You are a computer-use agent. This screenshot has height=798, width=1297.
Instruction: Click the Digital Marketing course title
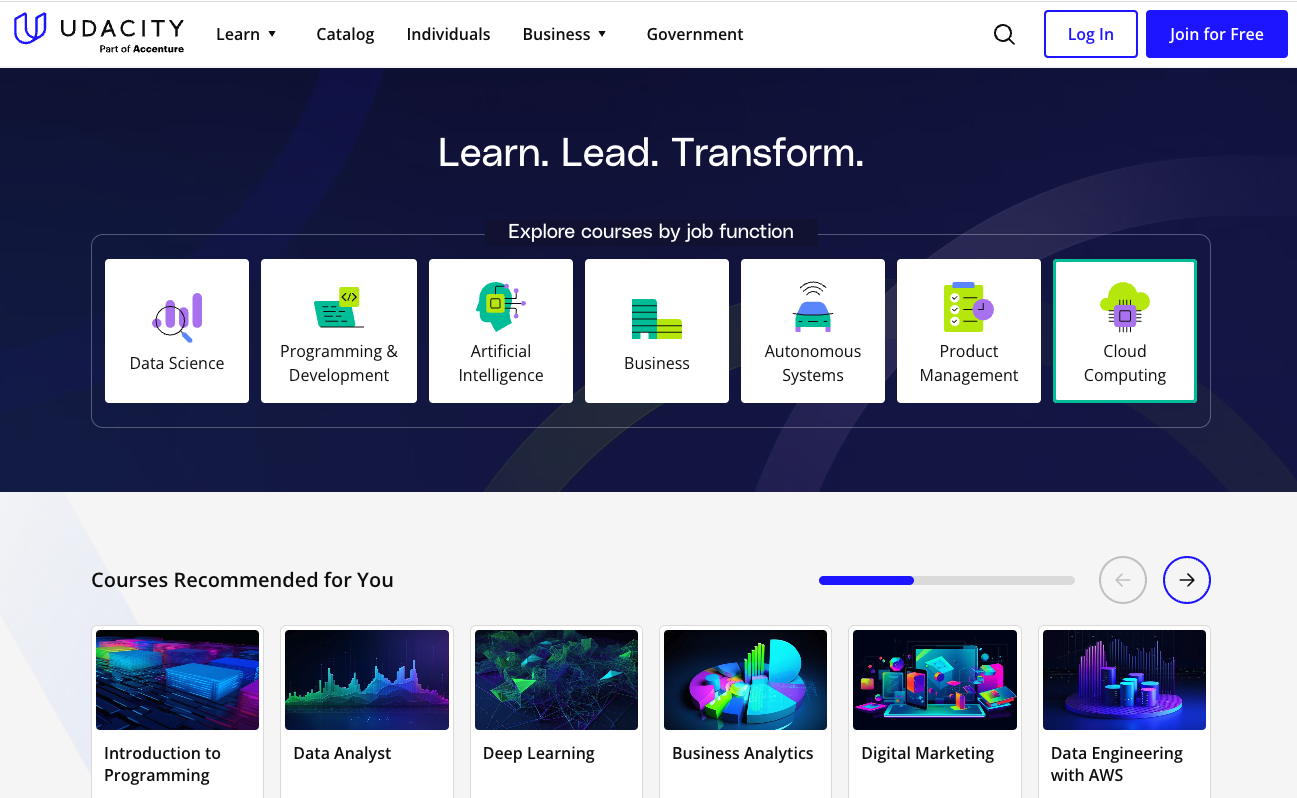click(927, 753)
